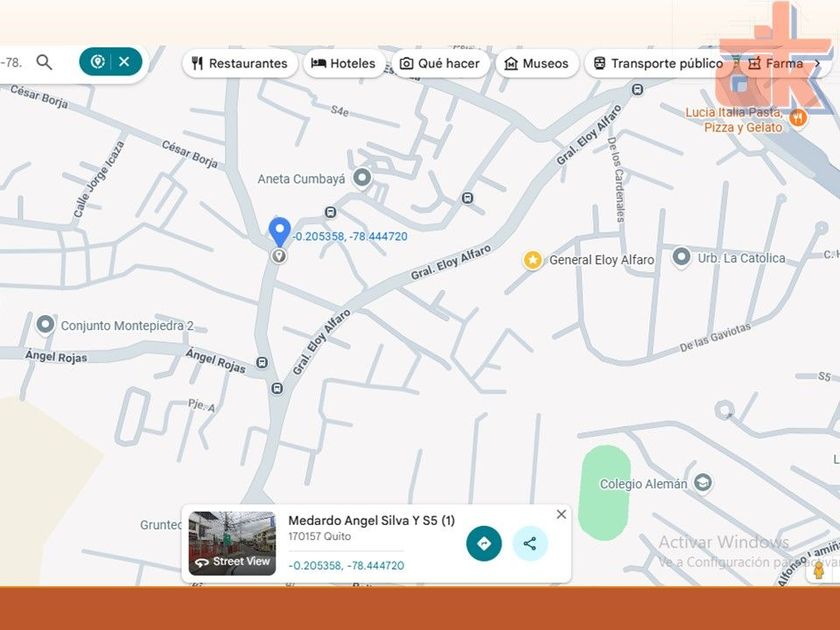Click coordinates link in info card
Image resolution: width=840 pixels, height=630 pixels.
click(x=346, y=565)
